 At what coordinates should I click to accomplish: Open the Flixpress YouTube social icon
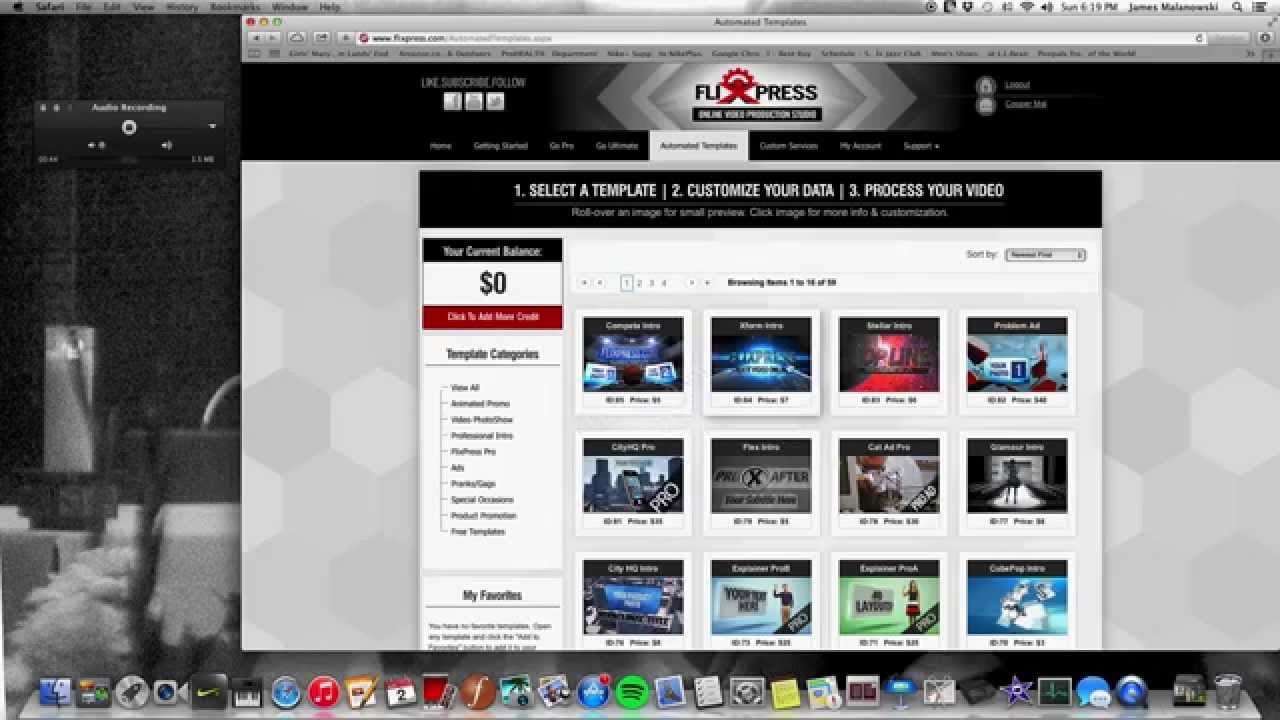(474, 101)
